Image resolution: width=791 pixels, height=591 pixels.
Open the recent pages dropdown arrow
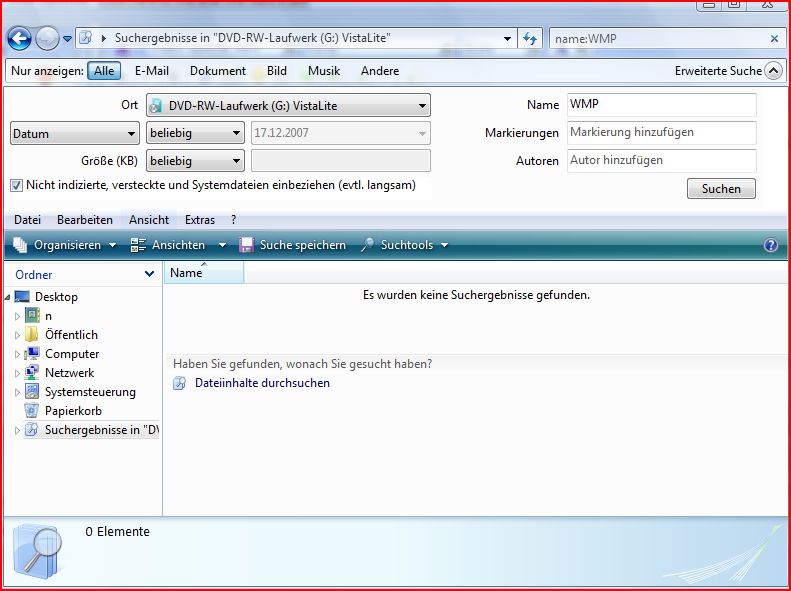tap(67, 39)
